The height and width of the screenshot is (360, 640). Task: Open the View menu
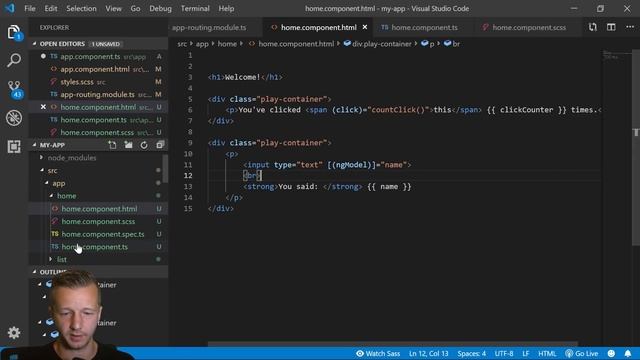pyautogui.click(x=113, y=9)
